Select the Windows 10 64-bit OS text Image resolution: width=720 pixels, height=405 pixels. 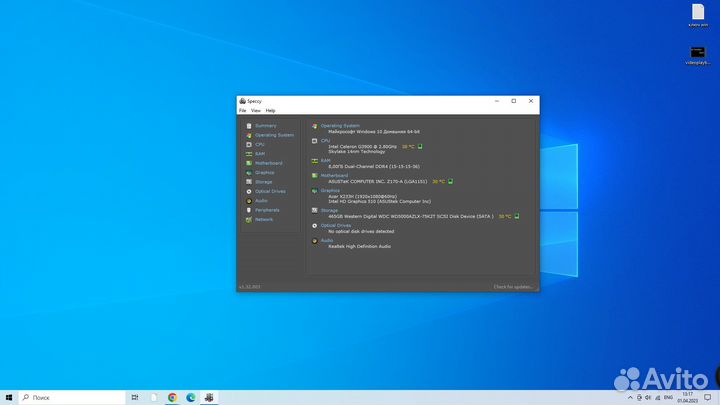(374, 132)
